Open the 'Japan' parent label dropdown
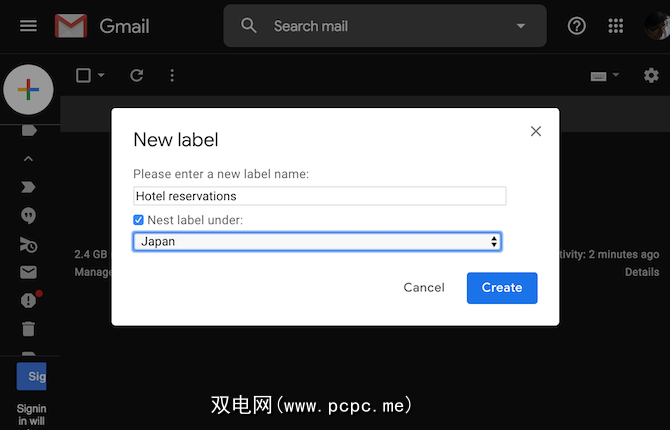Screen dimensions: 670x430 [317, 241]
